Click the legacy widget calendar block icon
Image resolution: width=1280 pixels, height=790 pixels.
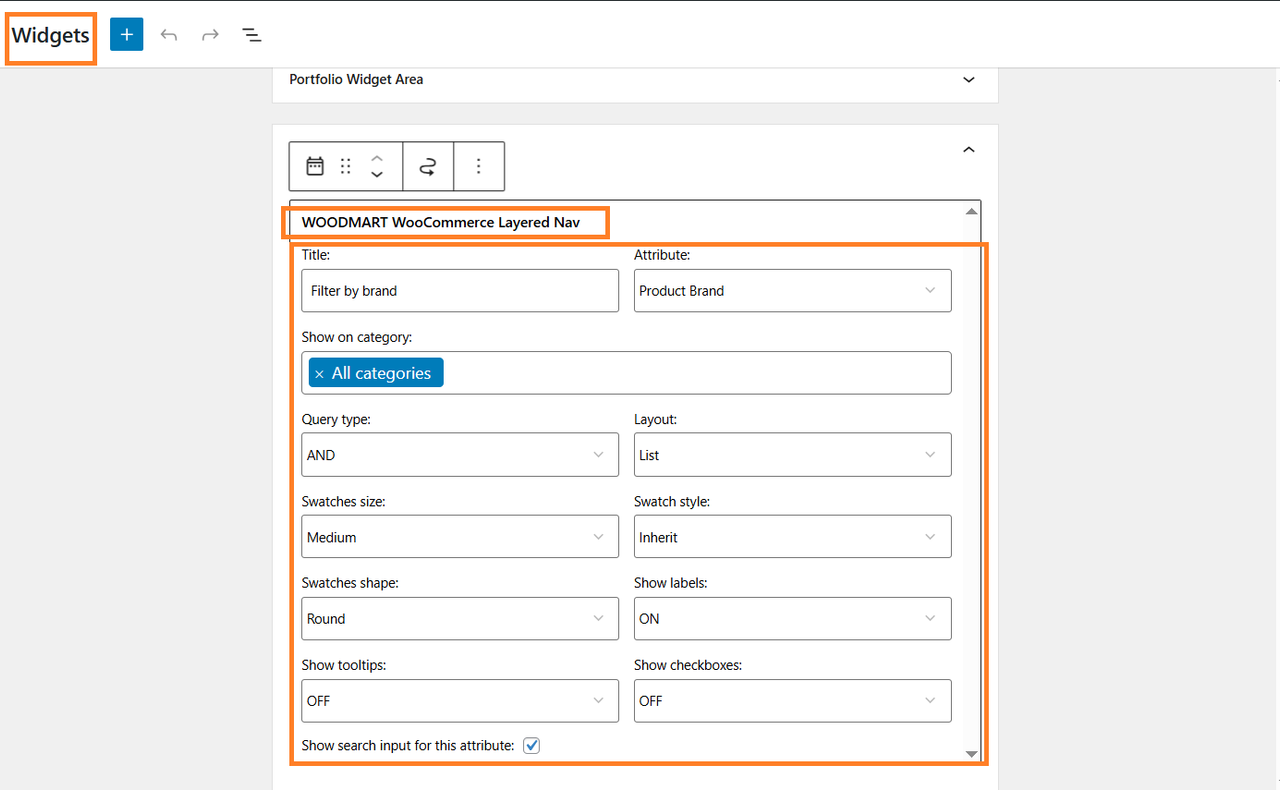pos(315,166)
